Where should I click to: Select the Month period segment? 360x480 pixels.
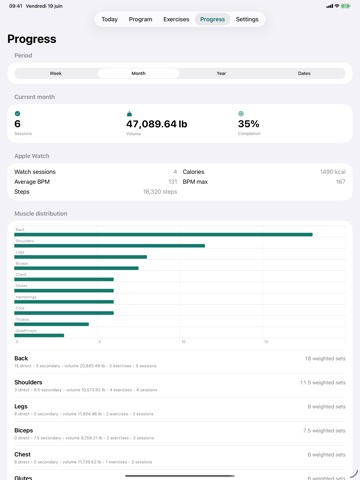pyautogui.click(x=138, y=73)
